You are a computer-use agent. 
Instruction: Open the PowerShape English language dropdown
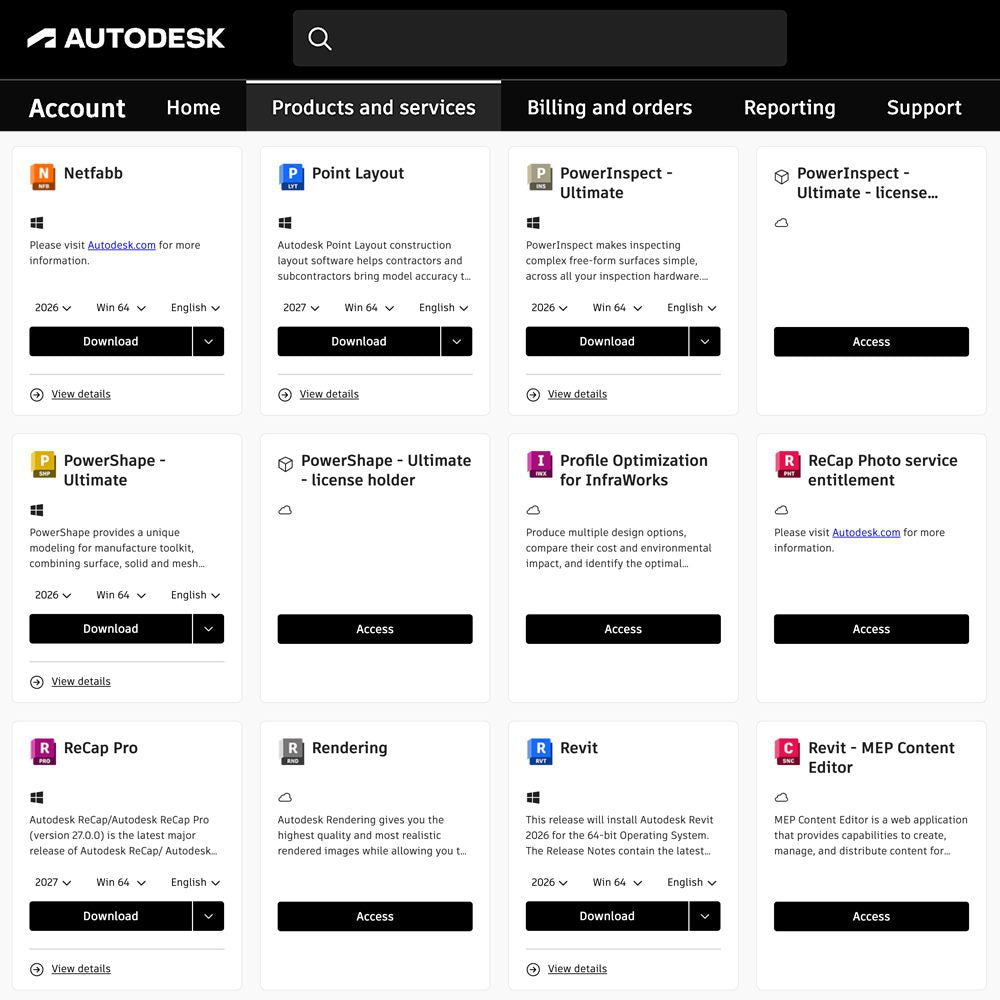195,595
